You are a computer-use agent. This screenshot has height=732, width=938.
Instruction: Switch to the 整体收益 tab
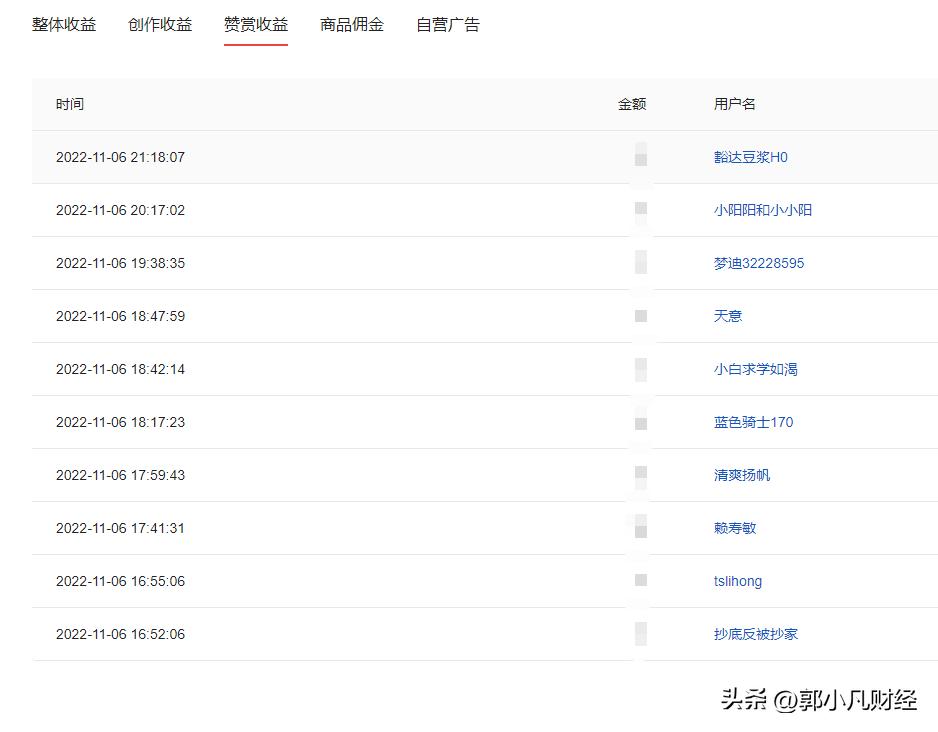tap(64, 25)
